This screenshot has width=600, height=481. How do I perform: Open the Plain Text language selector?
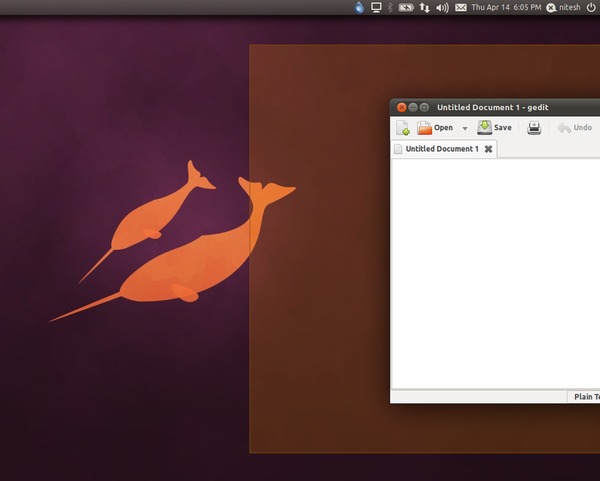pyautogui.click(x=584, y=397)
